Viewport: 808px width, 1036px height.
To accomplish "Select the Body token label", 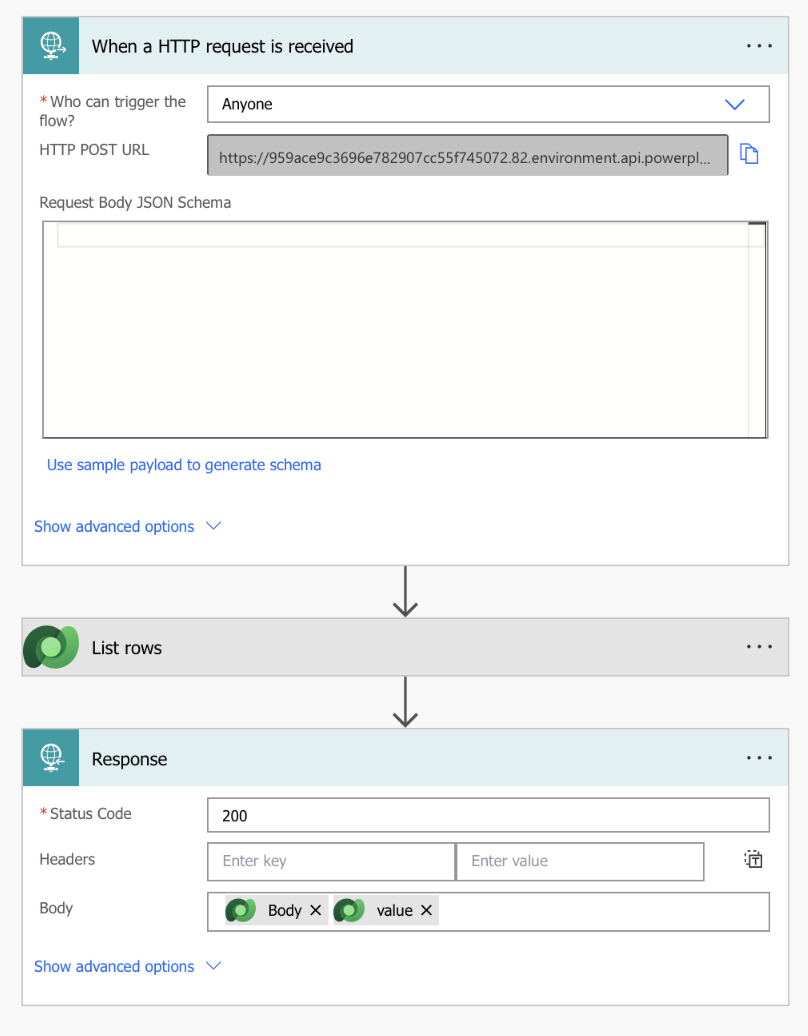I will click(285, 910).
